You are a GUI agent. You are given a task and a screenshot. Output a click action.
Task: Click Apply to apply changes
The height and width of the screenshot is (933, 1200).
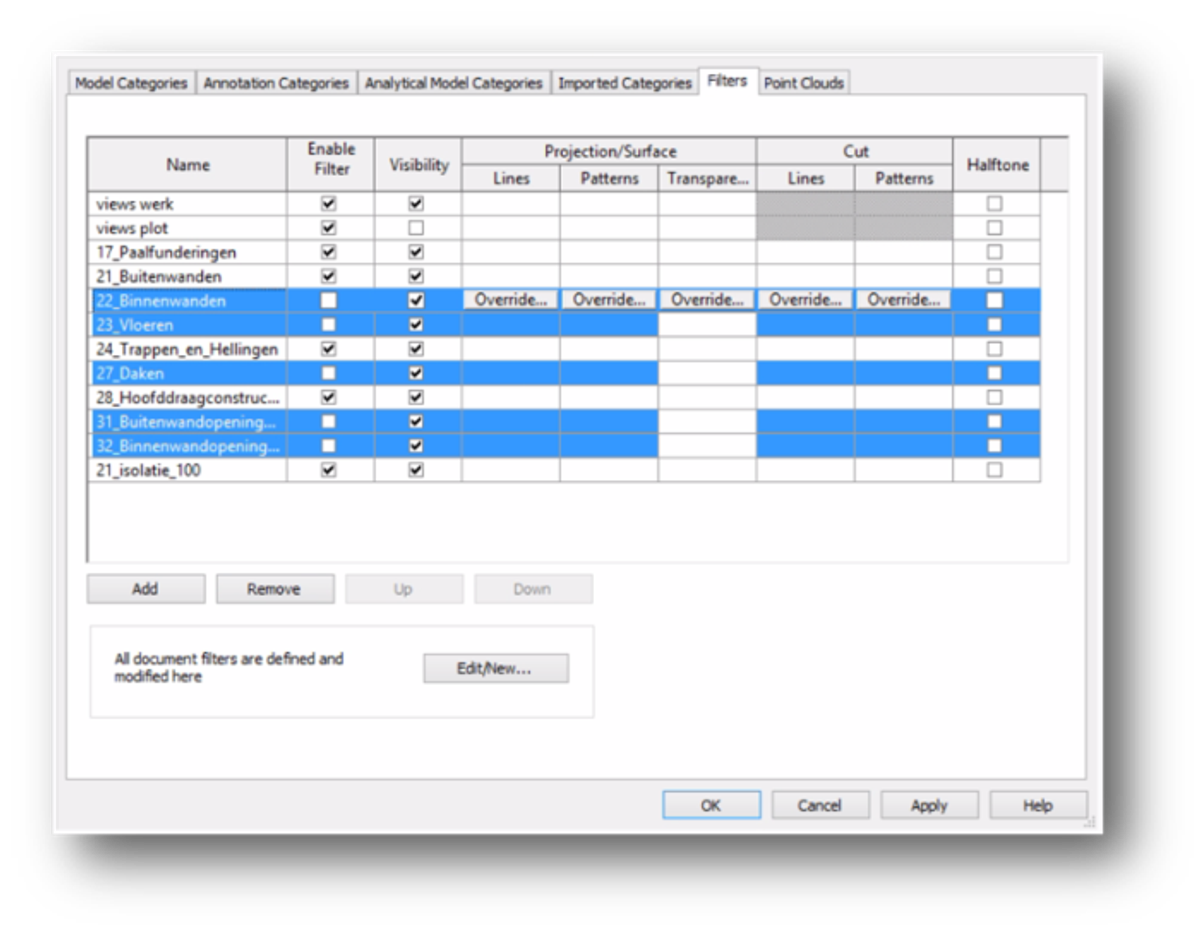coord(928,805)
